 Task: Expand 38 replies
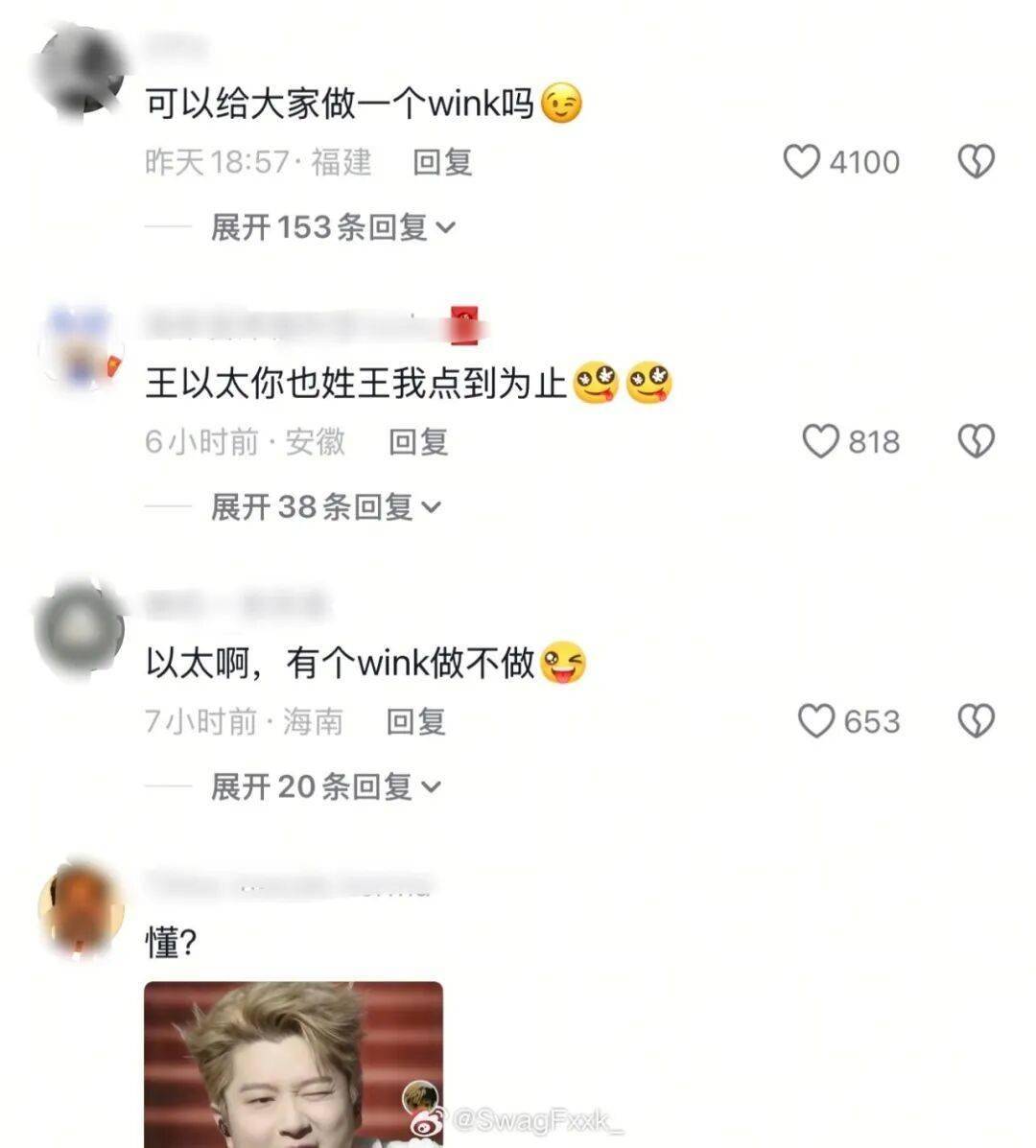click(x=326, y=506)
